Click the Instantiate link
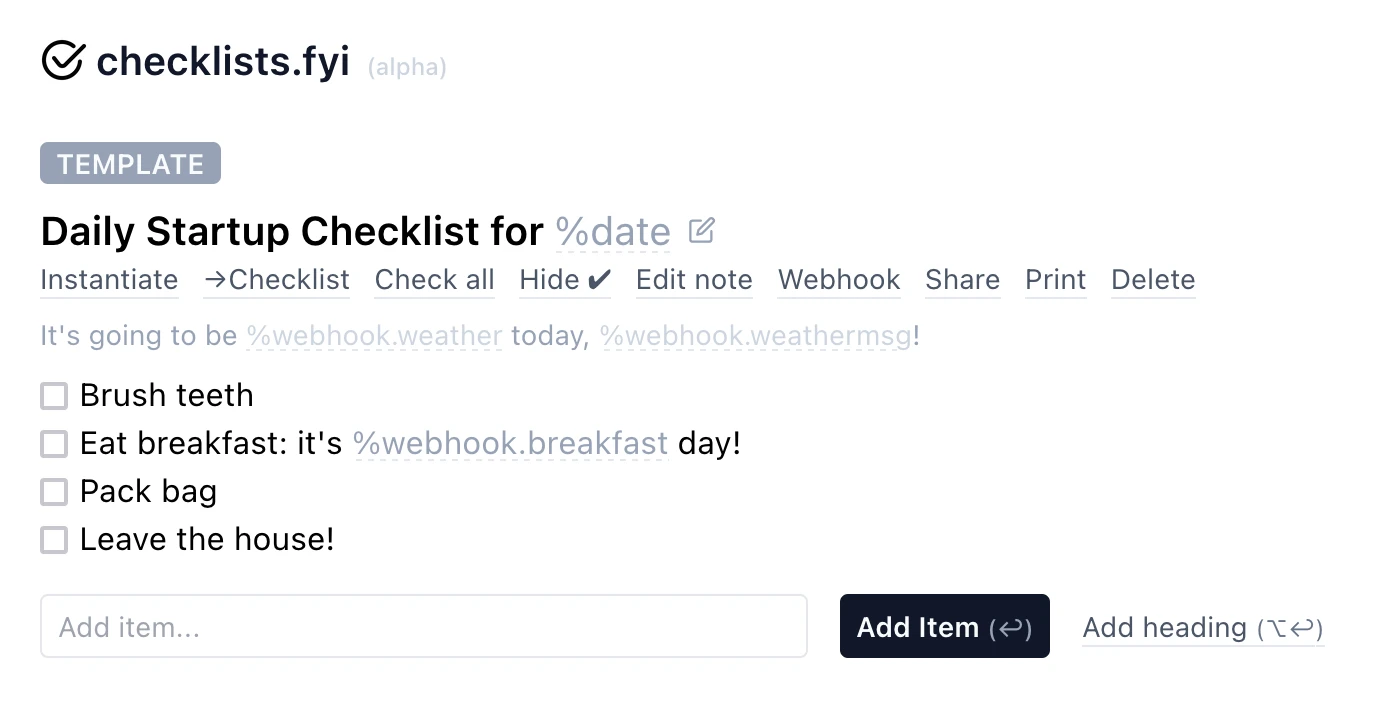 tap(109, 280)
